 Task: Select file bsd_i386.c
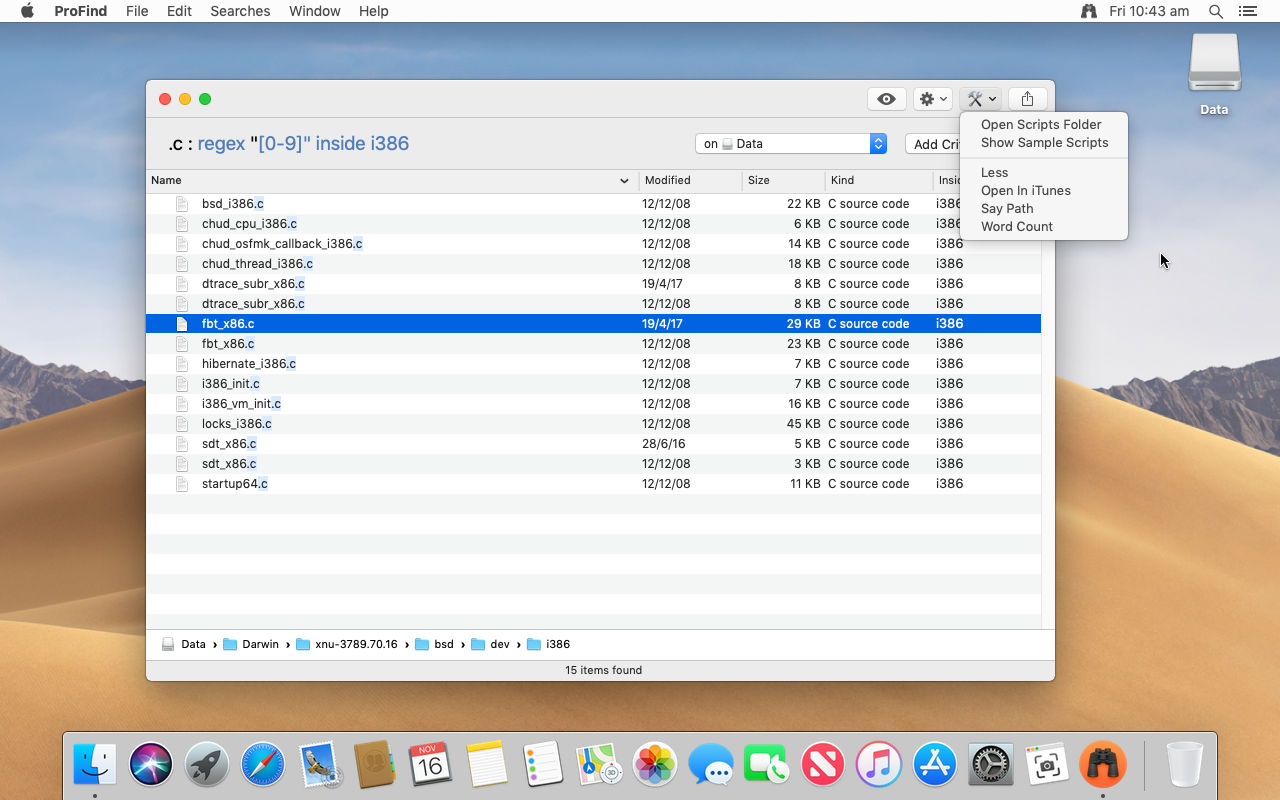593,203
